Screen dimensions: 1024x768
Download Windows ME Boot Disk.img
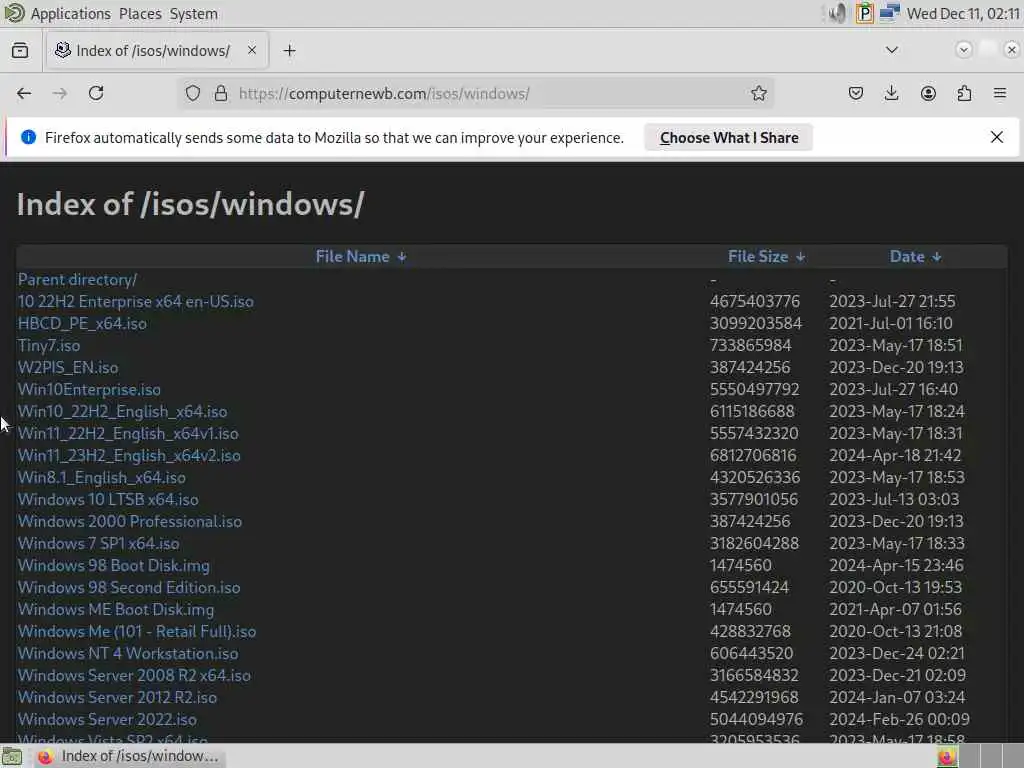click(116, 609)
